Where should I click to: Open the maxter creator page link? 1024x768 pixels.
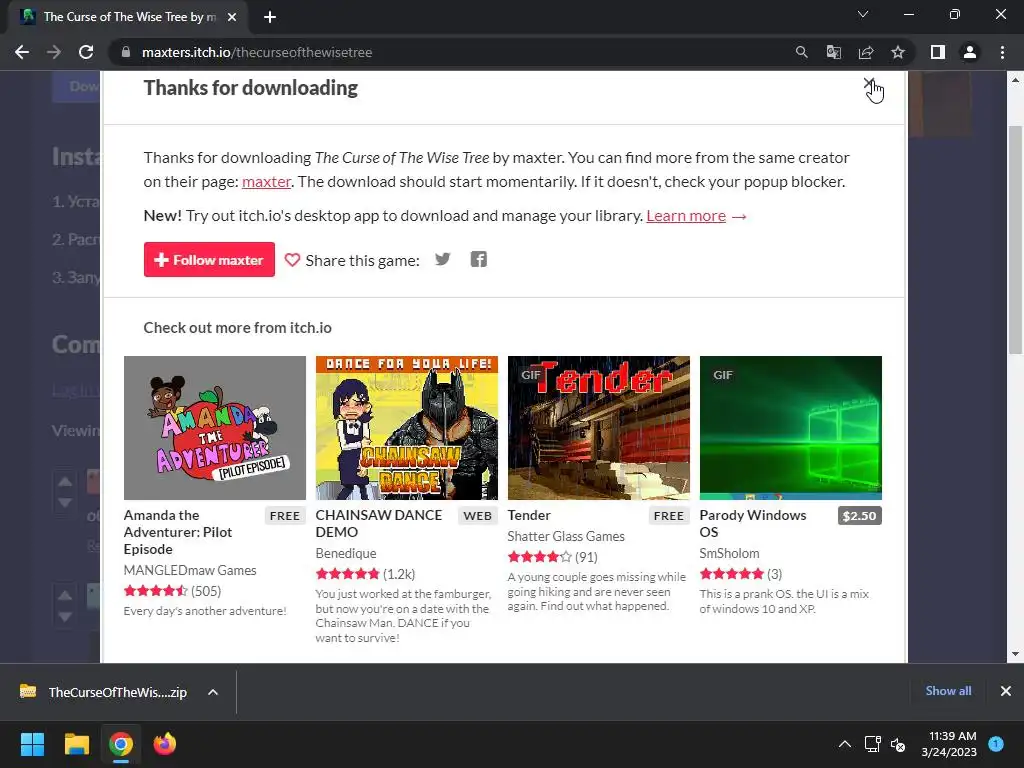[266, 182]
